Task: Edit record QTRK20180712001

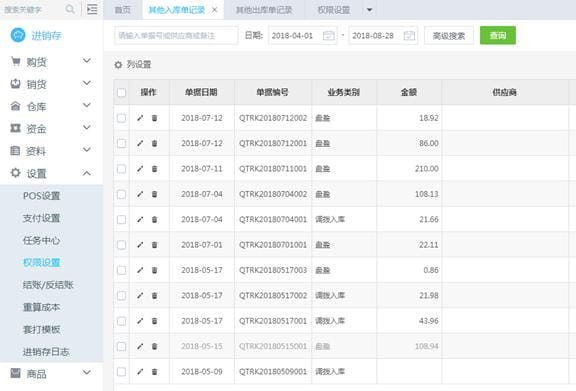Action: [140, 143]
